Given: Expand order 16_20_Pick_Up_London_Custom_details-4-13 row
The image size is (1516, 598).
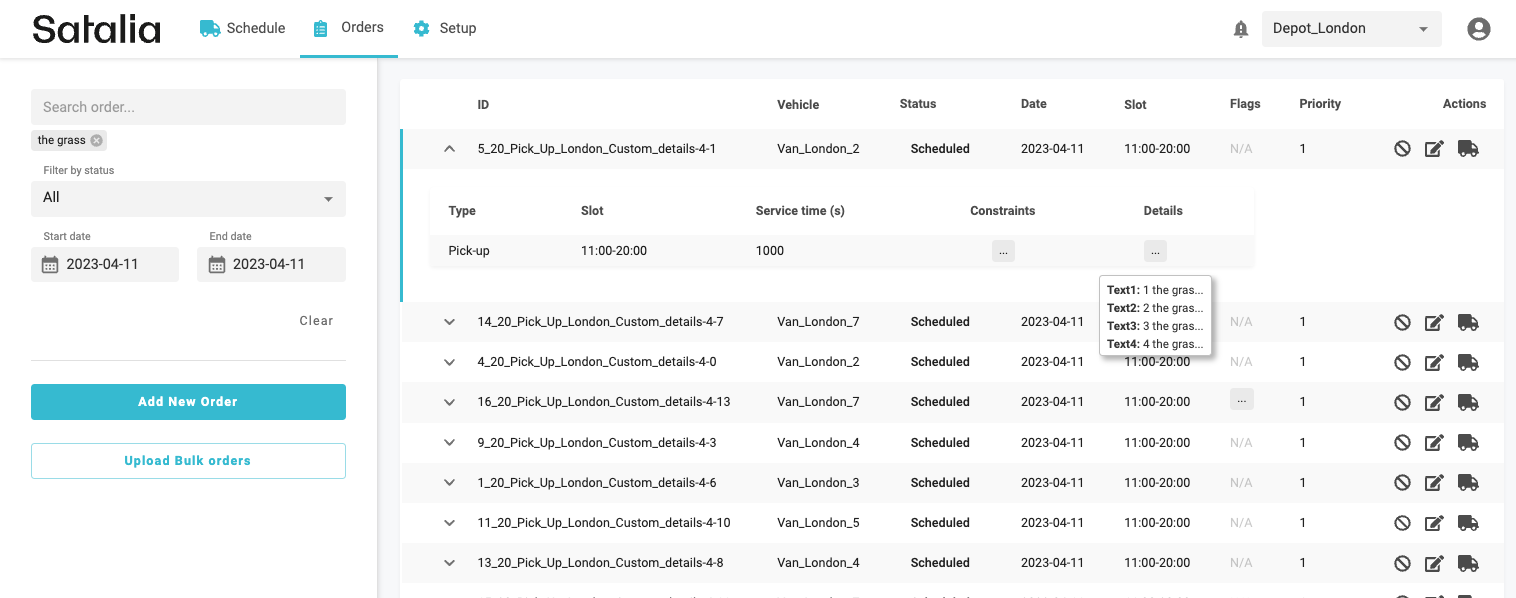Looking at the screenshot, I should click(x=449, y=402).
